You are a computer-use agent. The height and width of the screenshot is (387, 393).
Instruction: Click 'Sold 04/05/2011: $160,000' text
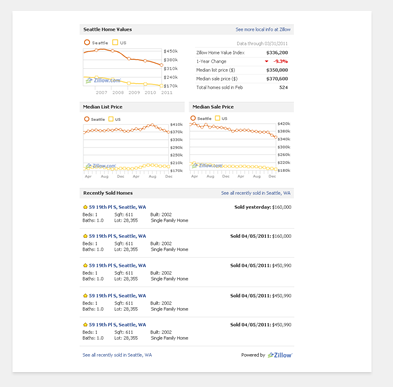pyautogui.click(x=261, y=236)
